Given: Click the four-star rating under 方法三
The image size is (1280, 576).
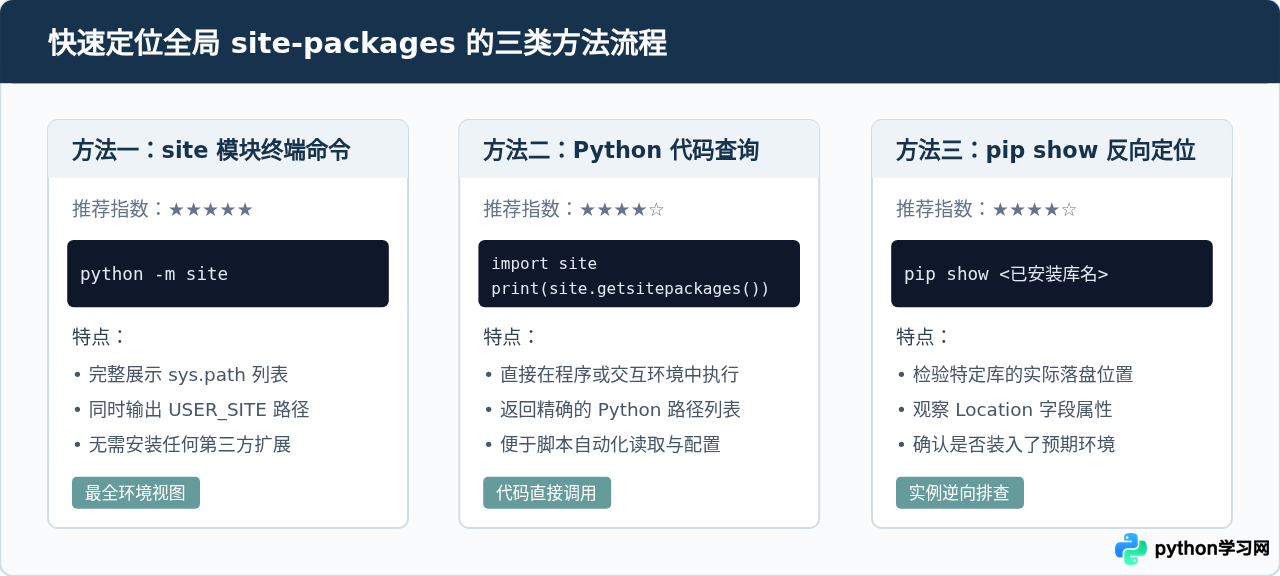Looking at the screenshot, I should point(1035,209).
